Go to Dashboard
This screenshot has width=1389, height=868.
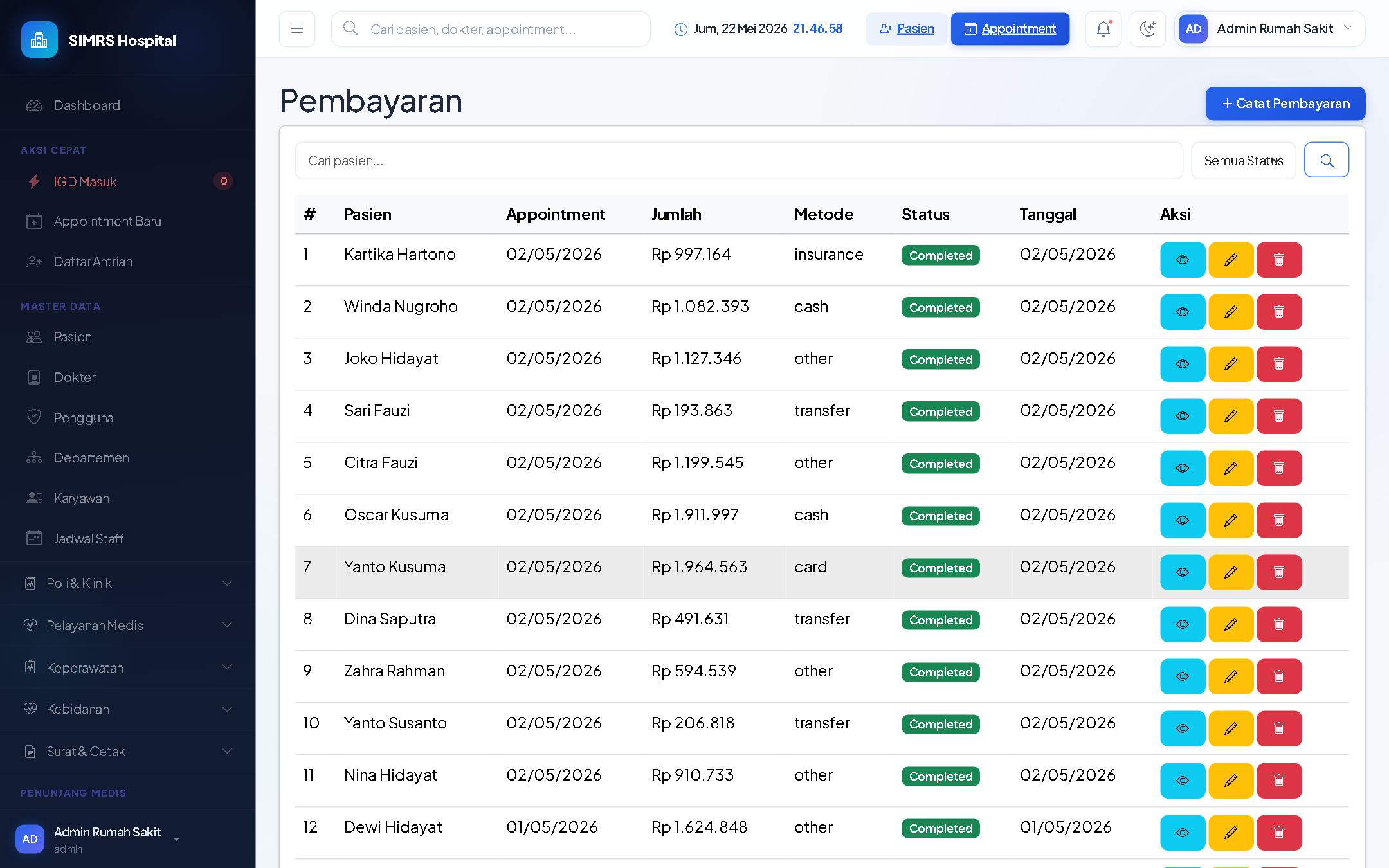[x=128, y=105]
